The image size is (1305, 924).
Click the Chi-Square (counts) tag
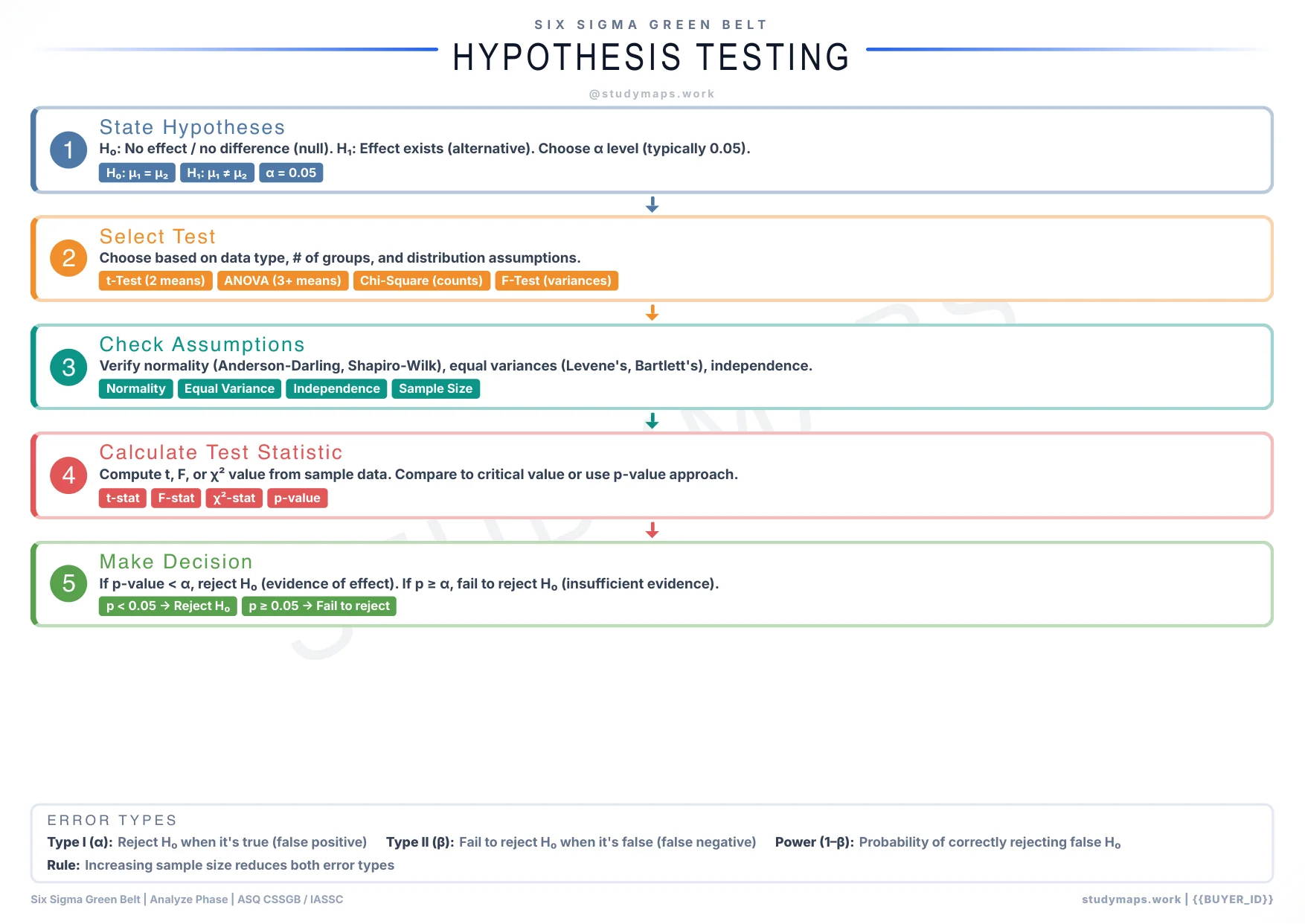(421, 280)
